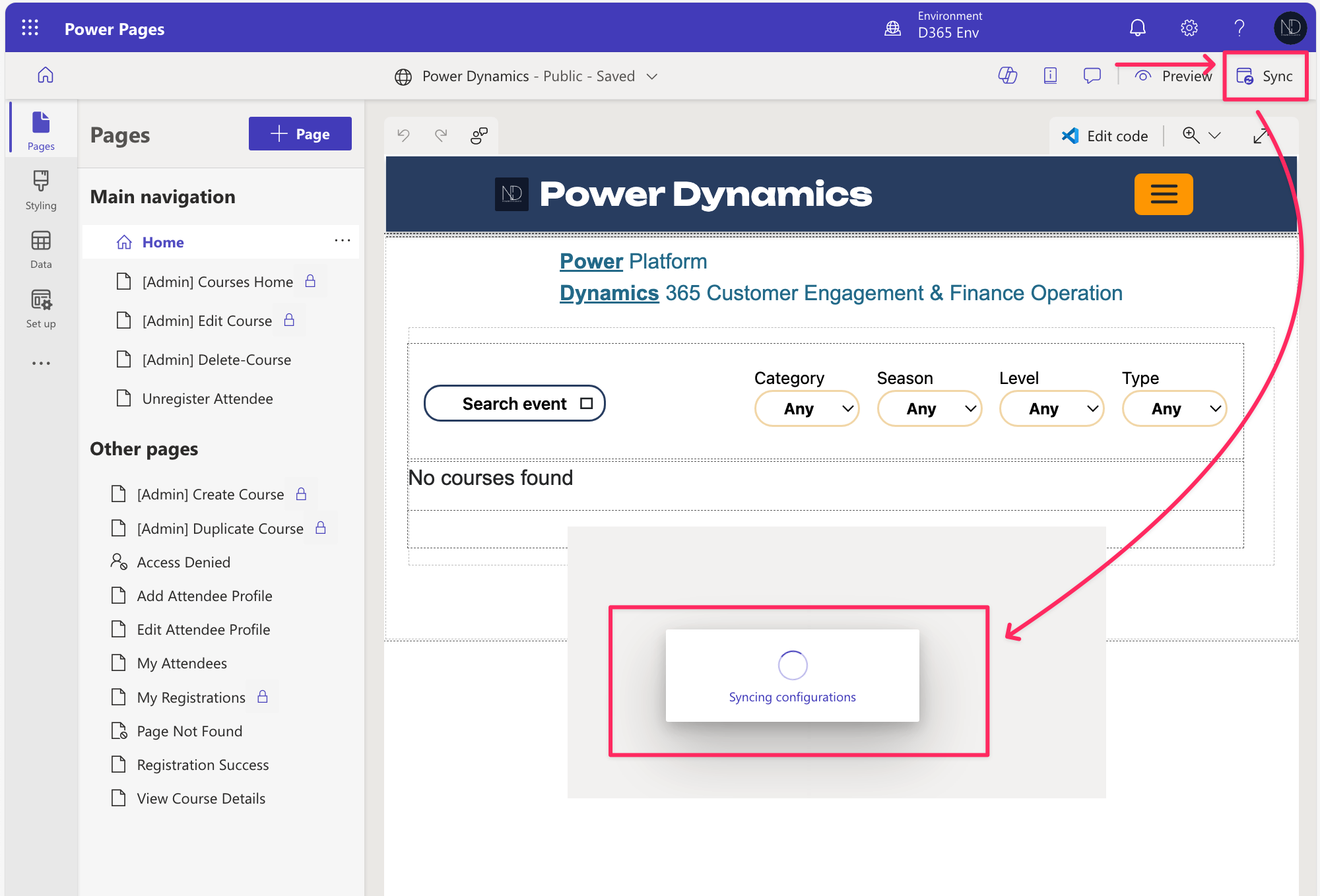Click the undo arrow icon

403,135
